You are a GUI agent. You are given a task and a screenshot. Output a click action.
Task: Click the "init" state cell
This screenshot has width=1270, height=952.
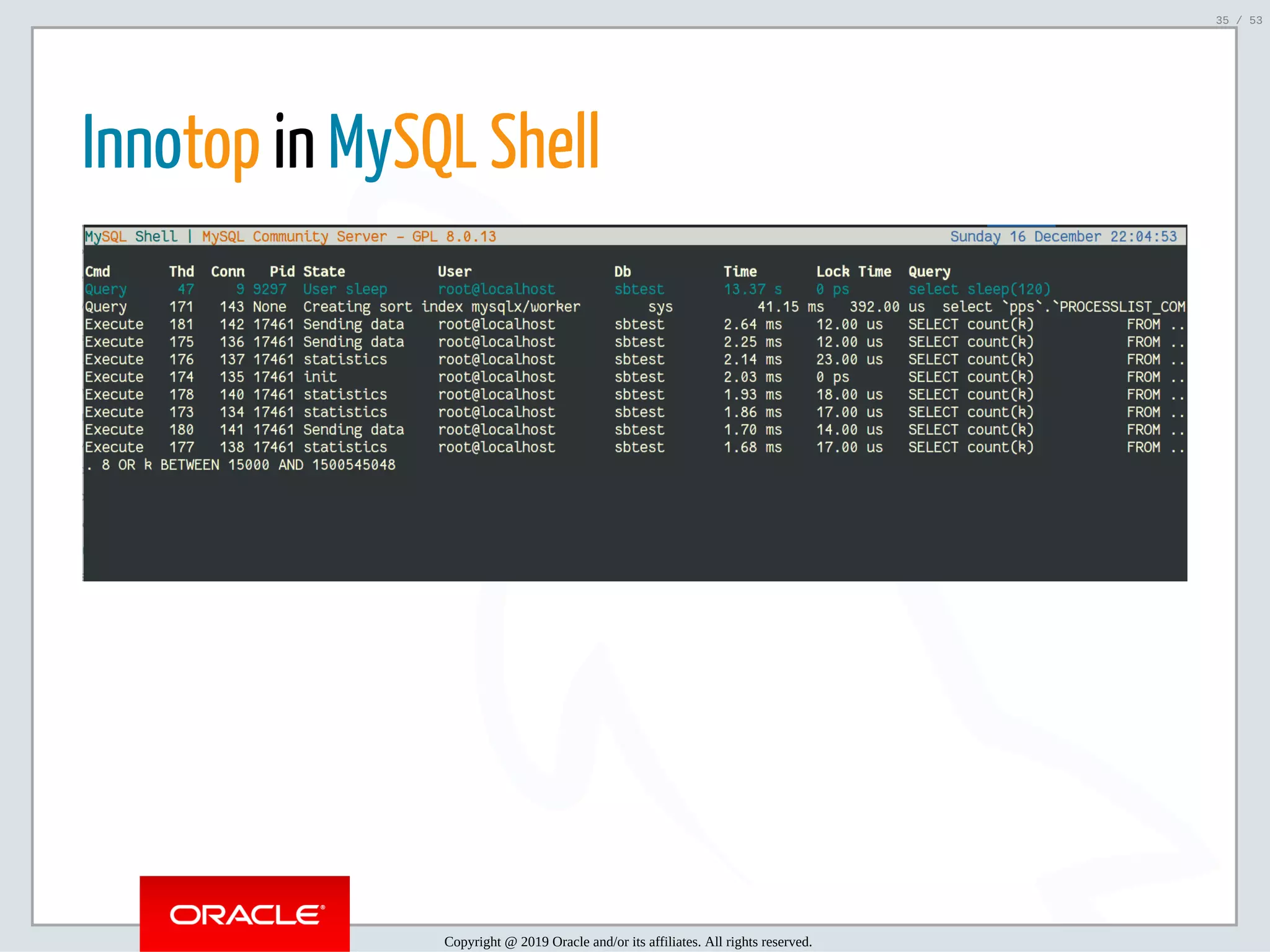point(320,377)
